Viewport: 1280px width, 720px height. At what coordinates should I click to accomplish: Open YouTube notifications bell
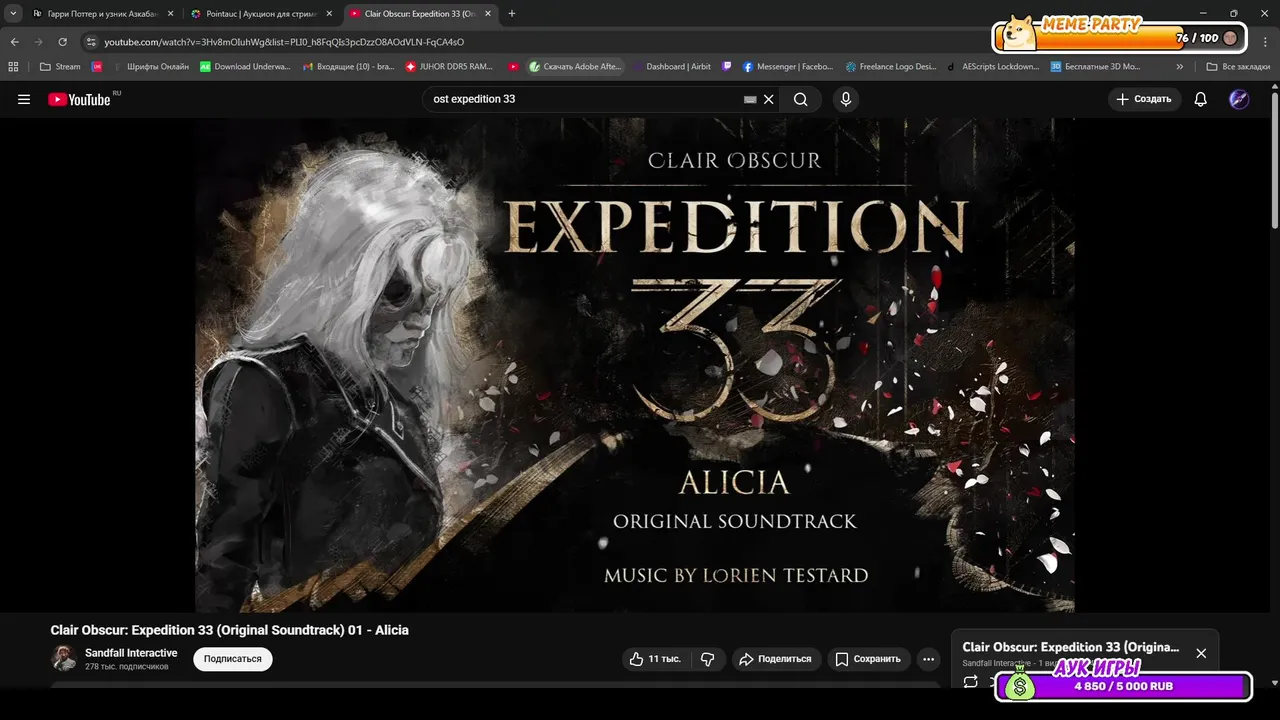click(x=1201, y=99)
